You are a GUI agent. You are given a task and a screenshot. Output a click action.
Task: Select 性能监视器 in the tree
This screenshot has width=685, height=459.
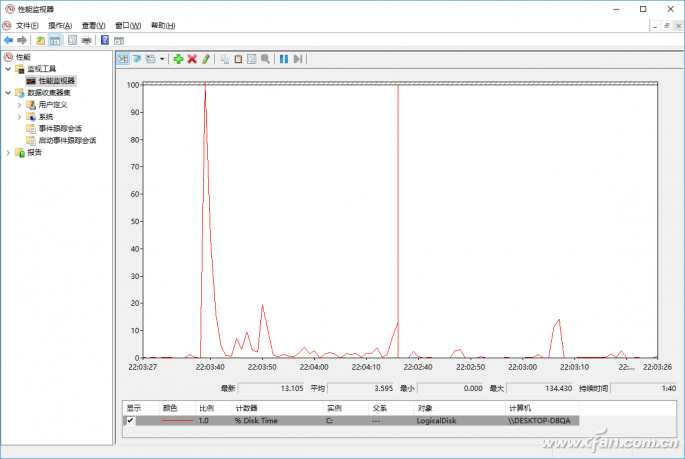point(56,80)
